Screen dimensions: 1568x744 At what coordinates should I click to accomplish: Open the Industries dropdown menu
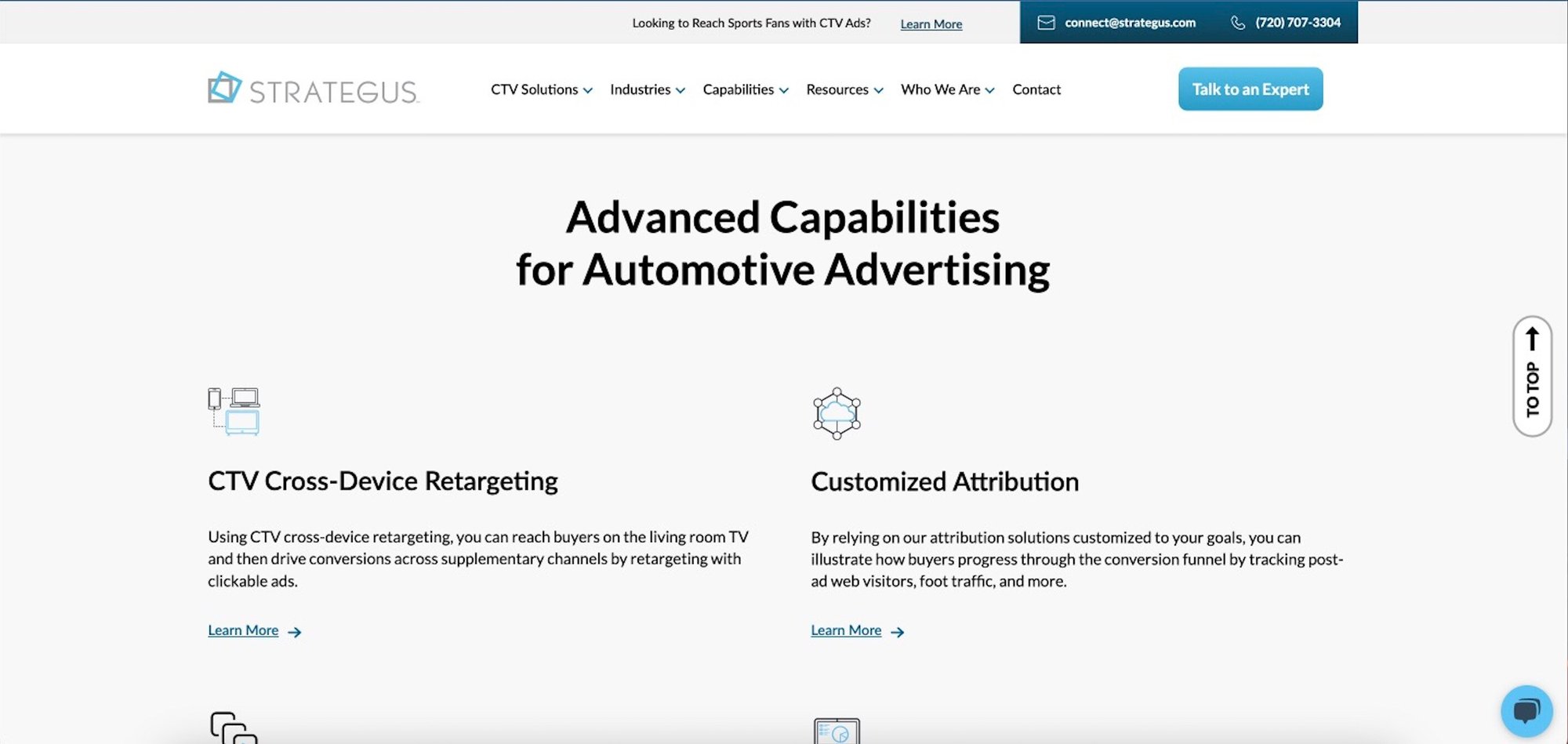click(x=647, y=89)
